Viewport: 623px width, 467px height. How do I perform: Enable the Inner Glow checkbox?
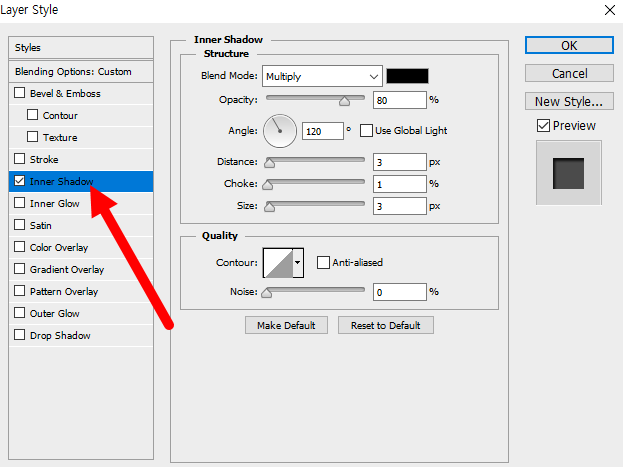19,203
